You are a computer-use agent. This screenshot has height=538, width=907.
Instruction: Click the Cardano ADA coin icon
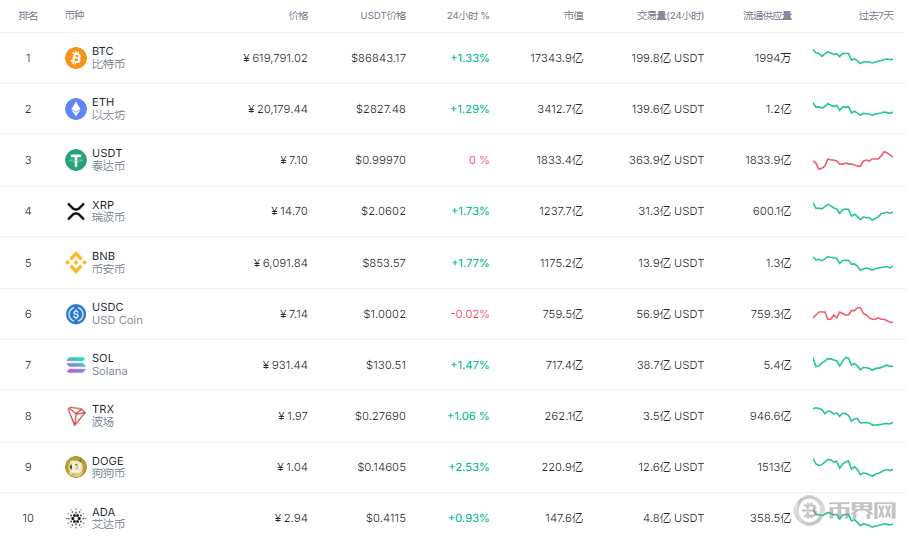(75, 518)
